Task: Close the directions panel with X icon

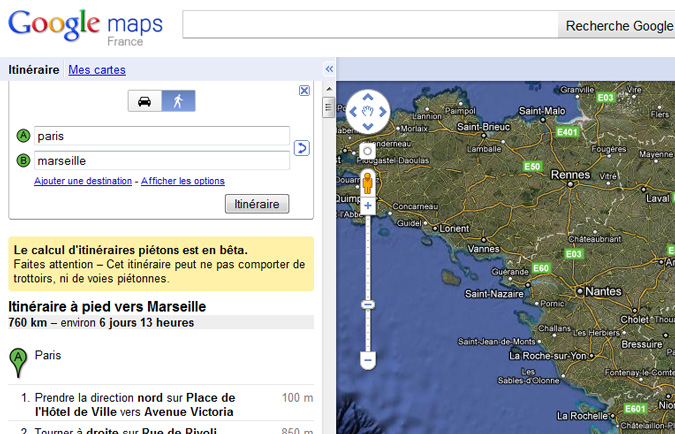Action: point(304,90)
